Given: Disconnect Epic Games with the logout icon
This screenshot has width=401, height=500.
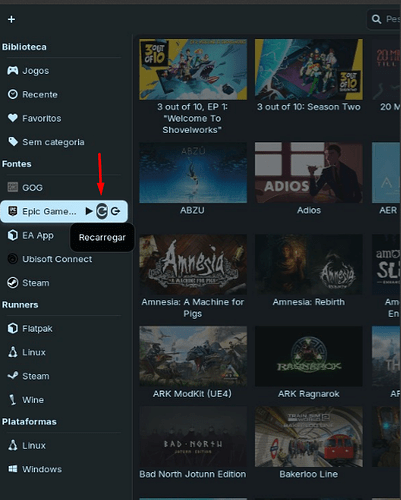Looking at the screenshot, I should (116, 211).
